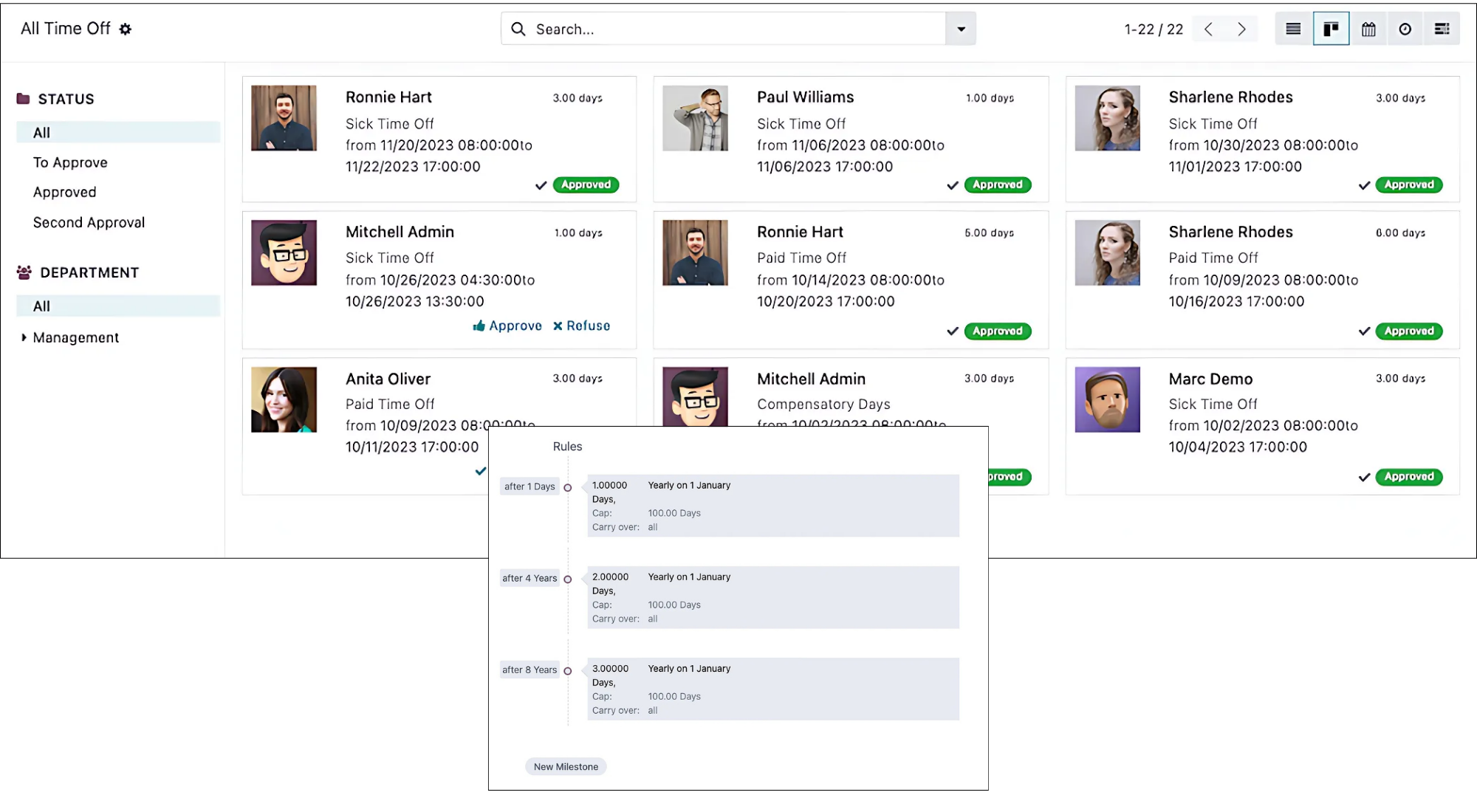Switch to activity clock view icon
The height and width of the screenshot is (812, 1477).
coord(1405,29)
